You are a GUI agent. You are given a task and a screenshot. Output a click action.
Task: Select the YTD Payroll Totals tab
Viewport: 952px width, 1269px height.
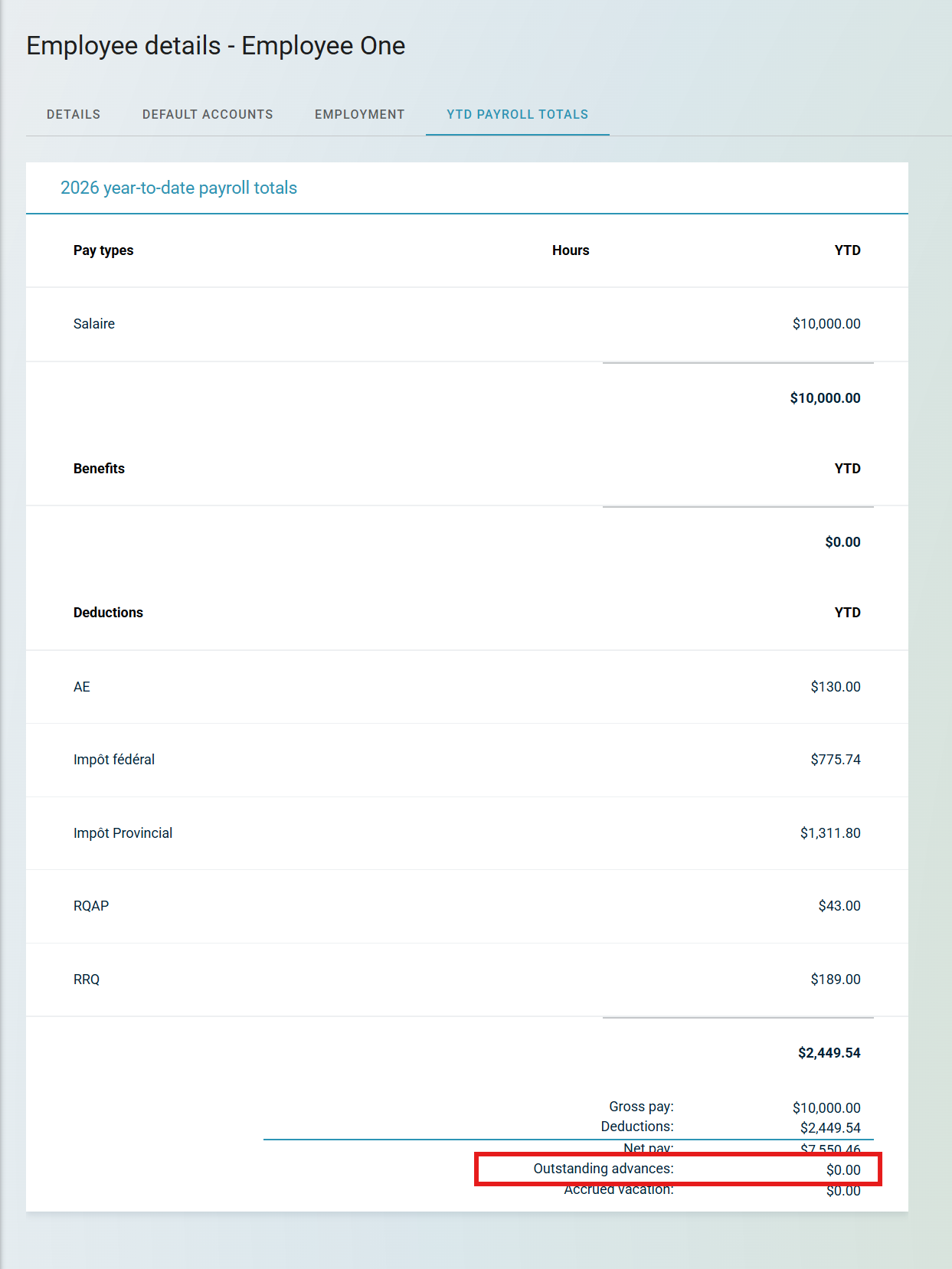pos(517,115)
